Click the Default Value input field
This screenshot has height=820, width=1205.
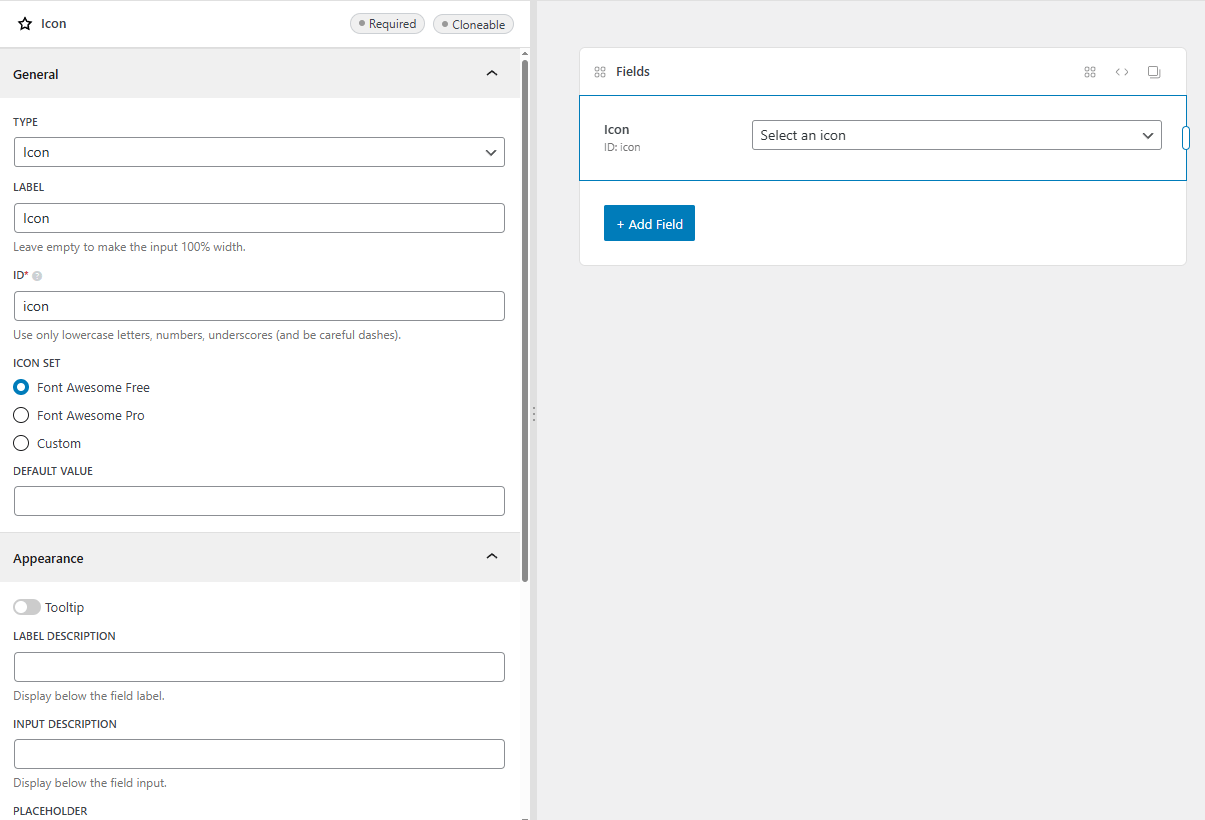tap(259, 501)
